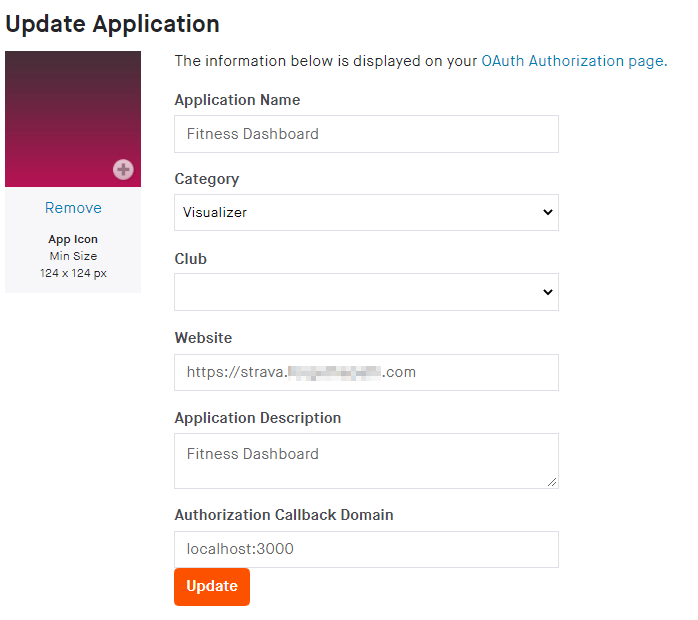Open the OAuth Authorization page link
The height and width of the screenshot is (620, 698).
(574, 61)
